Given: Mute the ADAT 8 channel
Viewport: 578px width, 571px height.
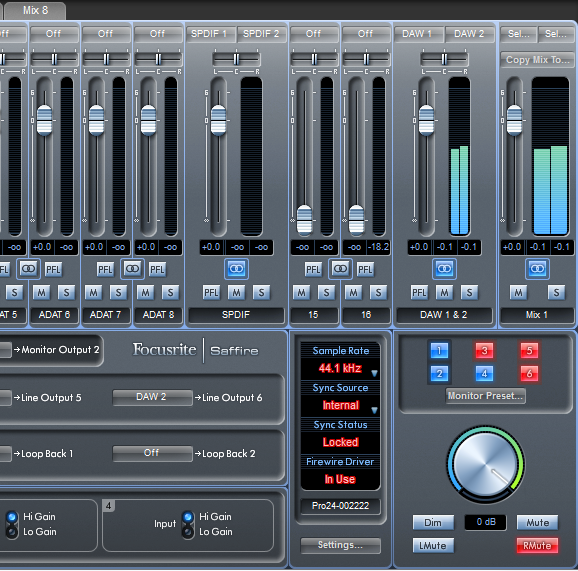Looking at the screenshot, I should tap(146, 293).
